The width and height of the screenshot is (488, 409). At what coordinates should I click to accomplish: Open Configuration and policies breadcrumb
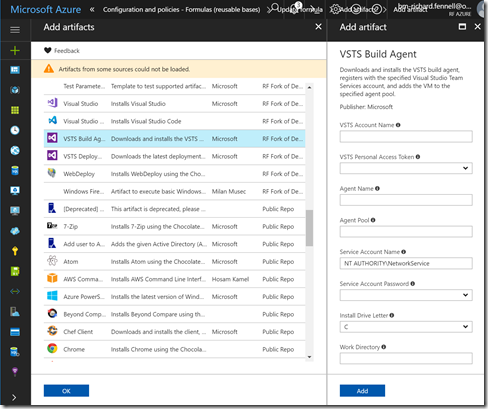click(181, 10)
